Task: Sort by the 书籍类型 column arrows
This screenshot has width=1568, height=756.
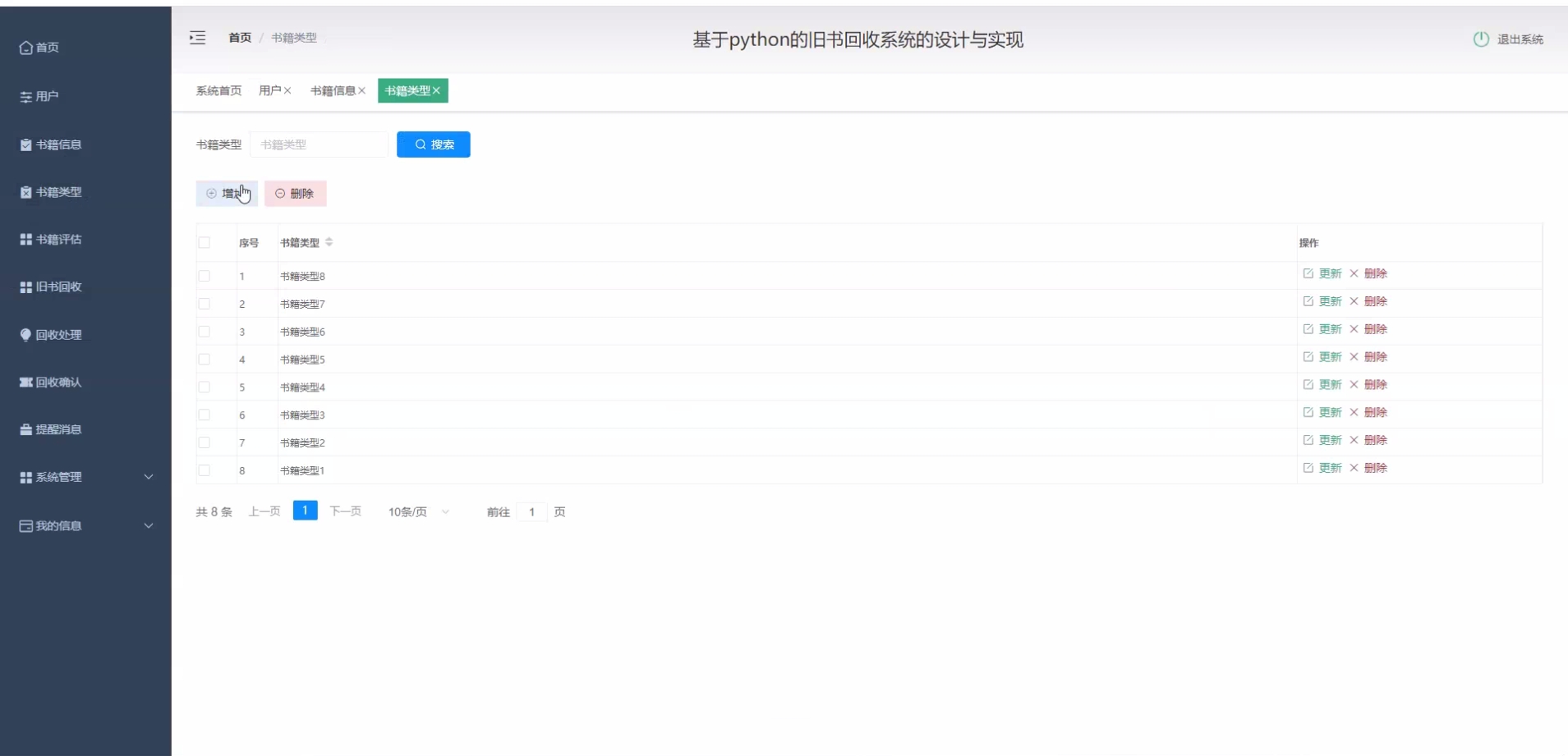Action: coord(329,242)
